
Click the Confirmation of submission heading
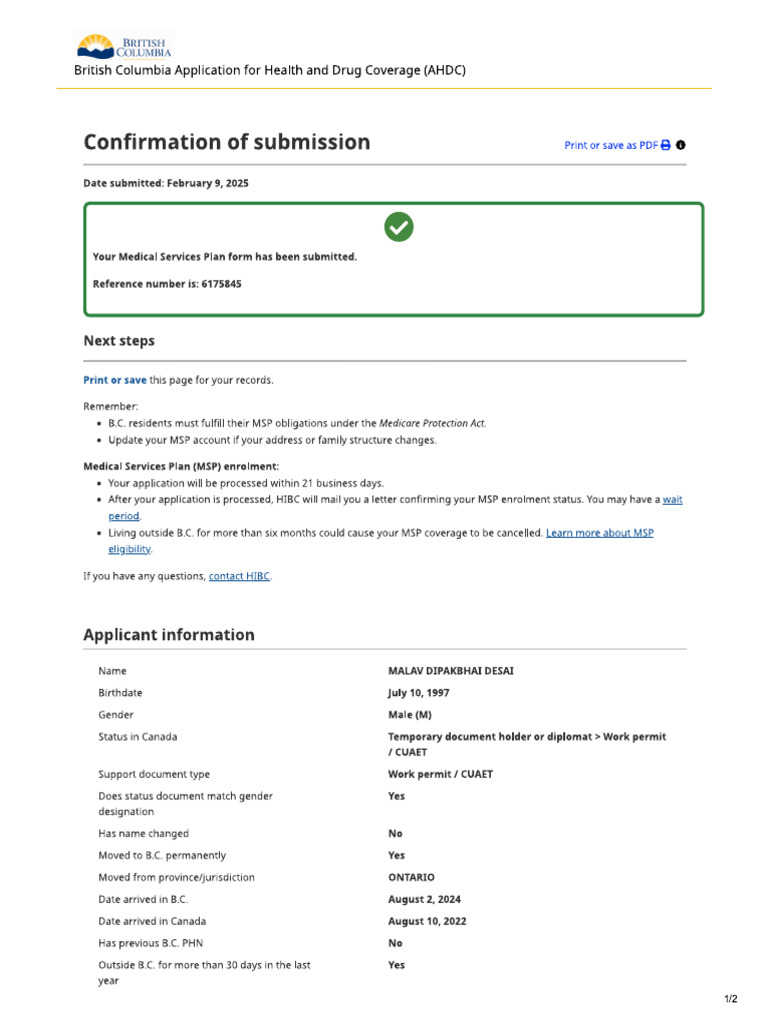click(x=227, y=142)
